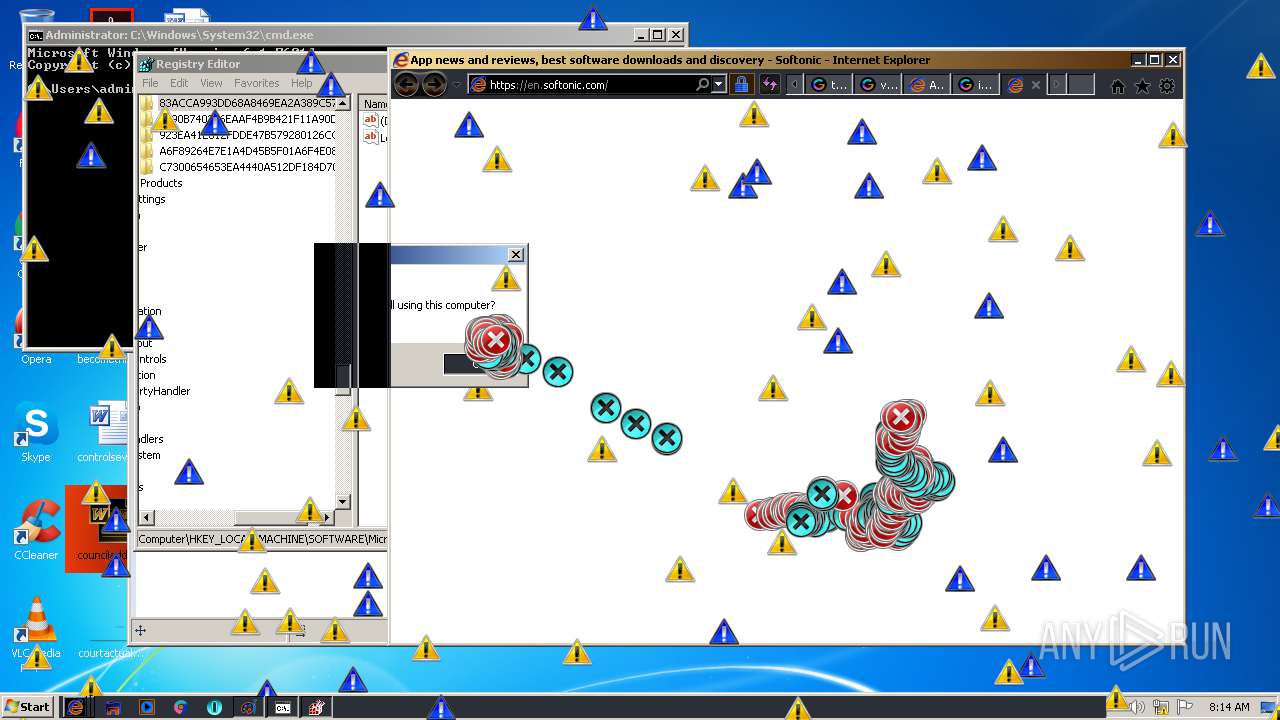Screen dimensions: 1280x720
Task: Open the Start menu
Action: tap(27, 707)
